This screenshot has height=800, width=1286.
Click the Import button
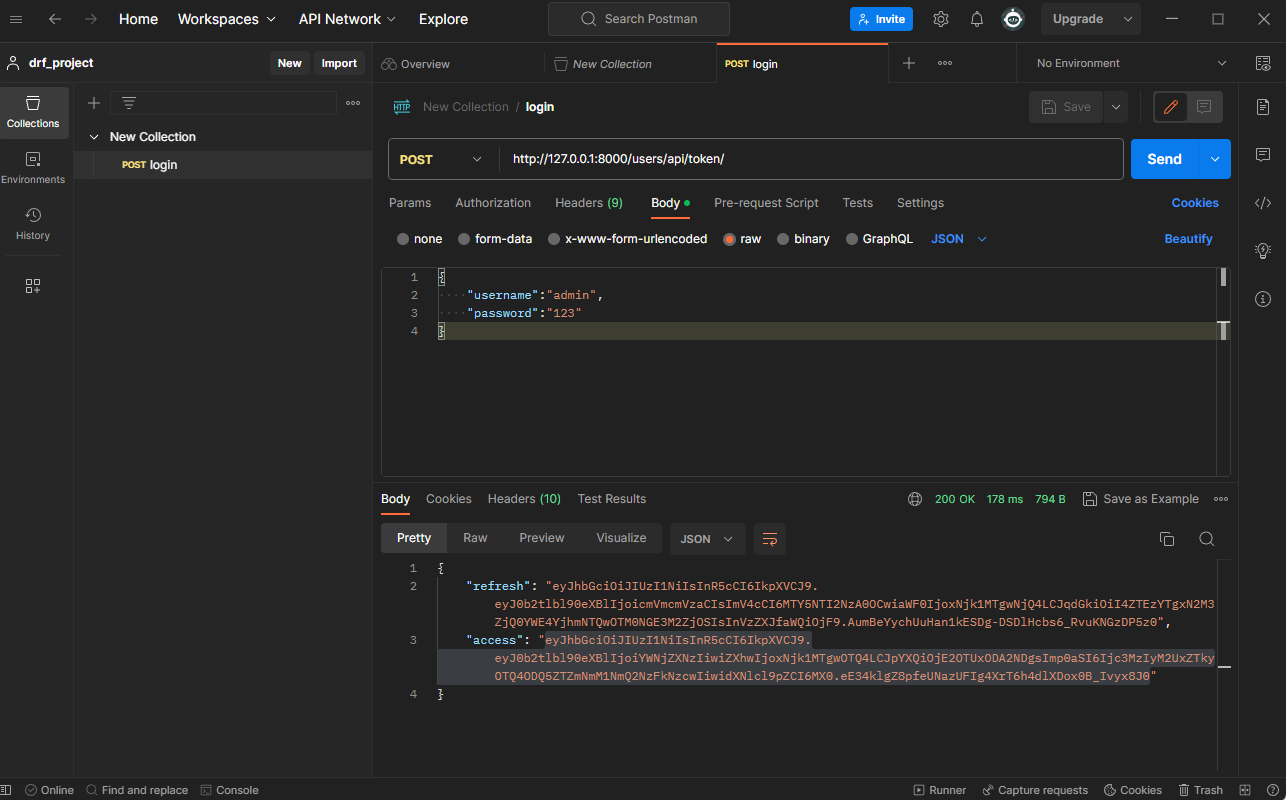339,63
